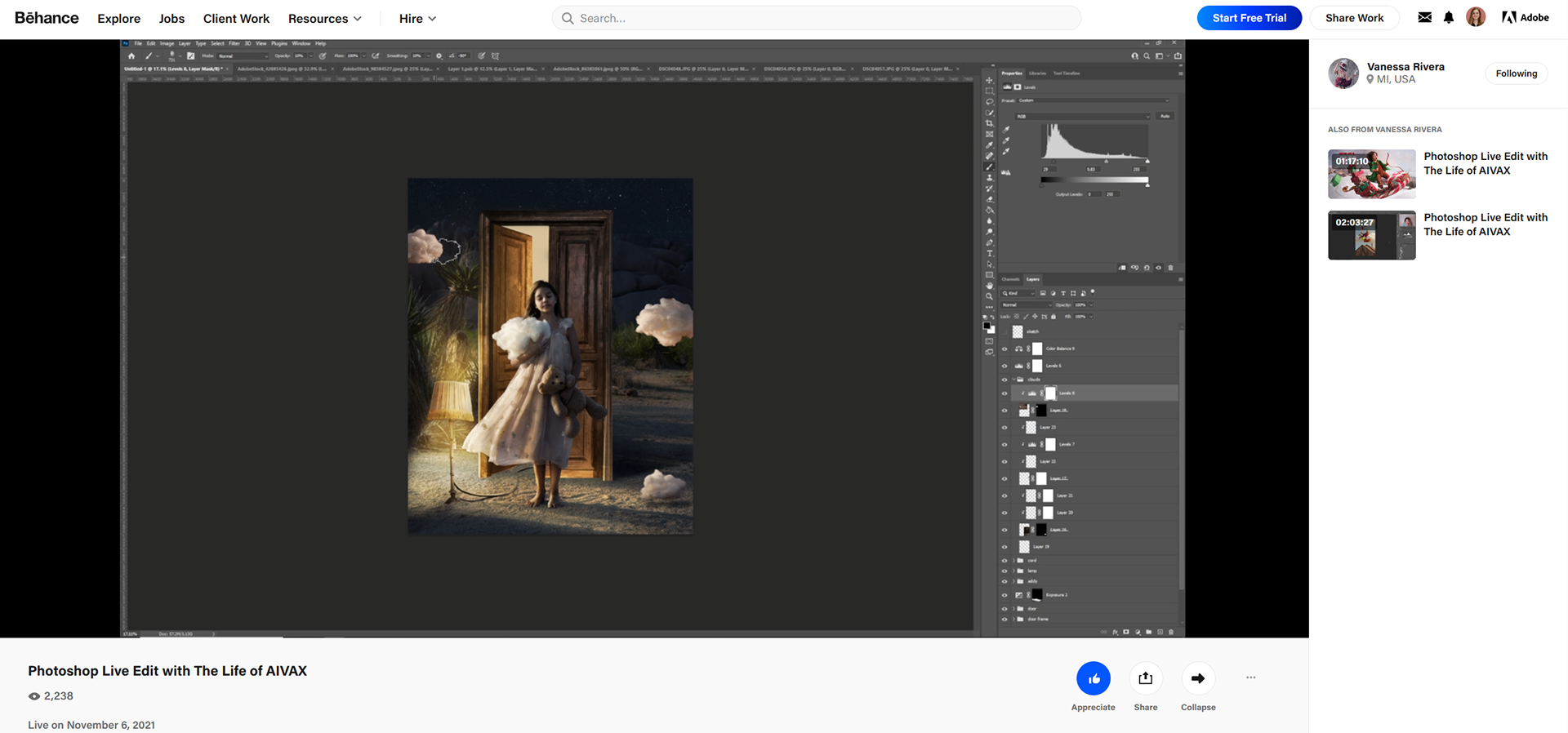Hide the Color Balance 9 layer
Screen dimensions: 1568x733
click(x=1004, y=349)
